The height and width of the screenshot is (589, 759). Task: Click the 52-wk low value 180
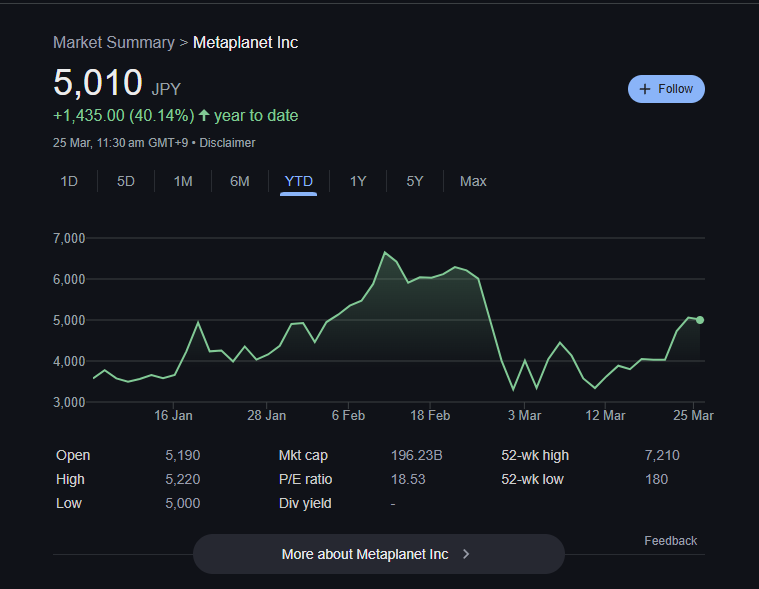tap(656, 479)
